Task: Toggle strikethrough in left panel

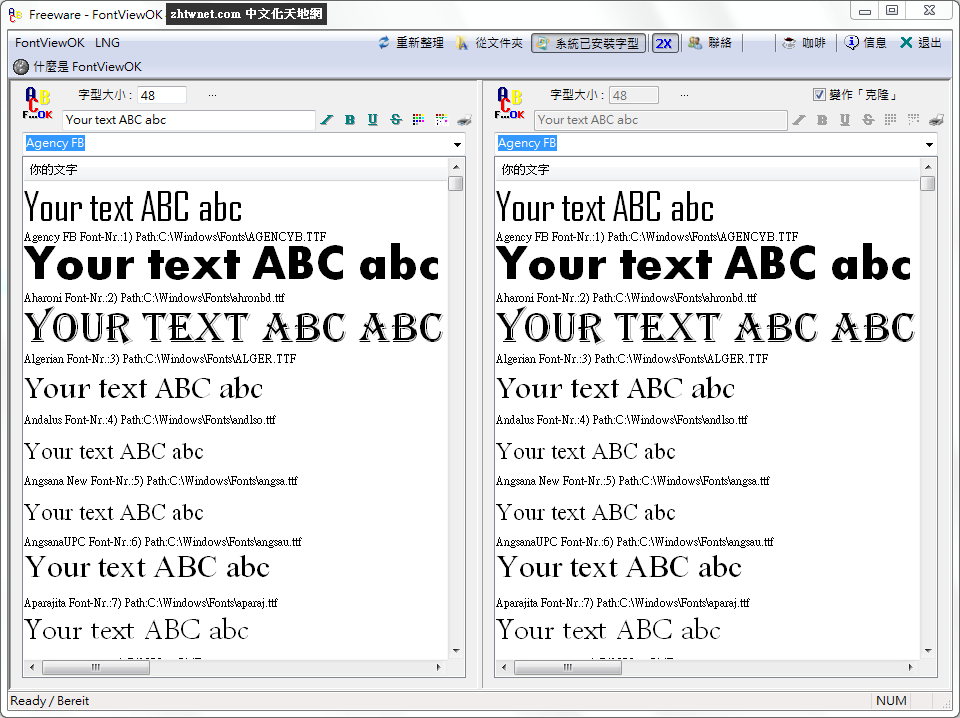Action: point(396,120)
